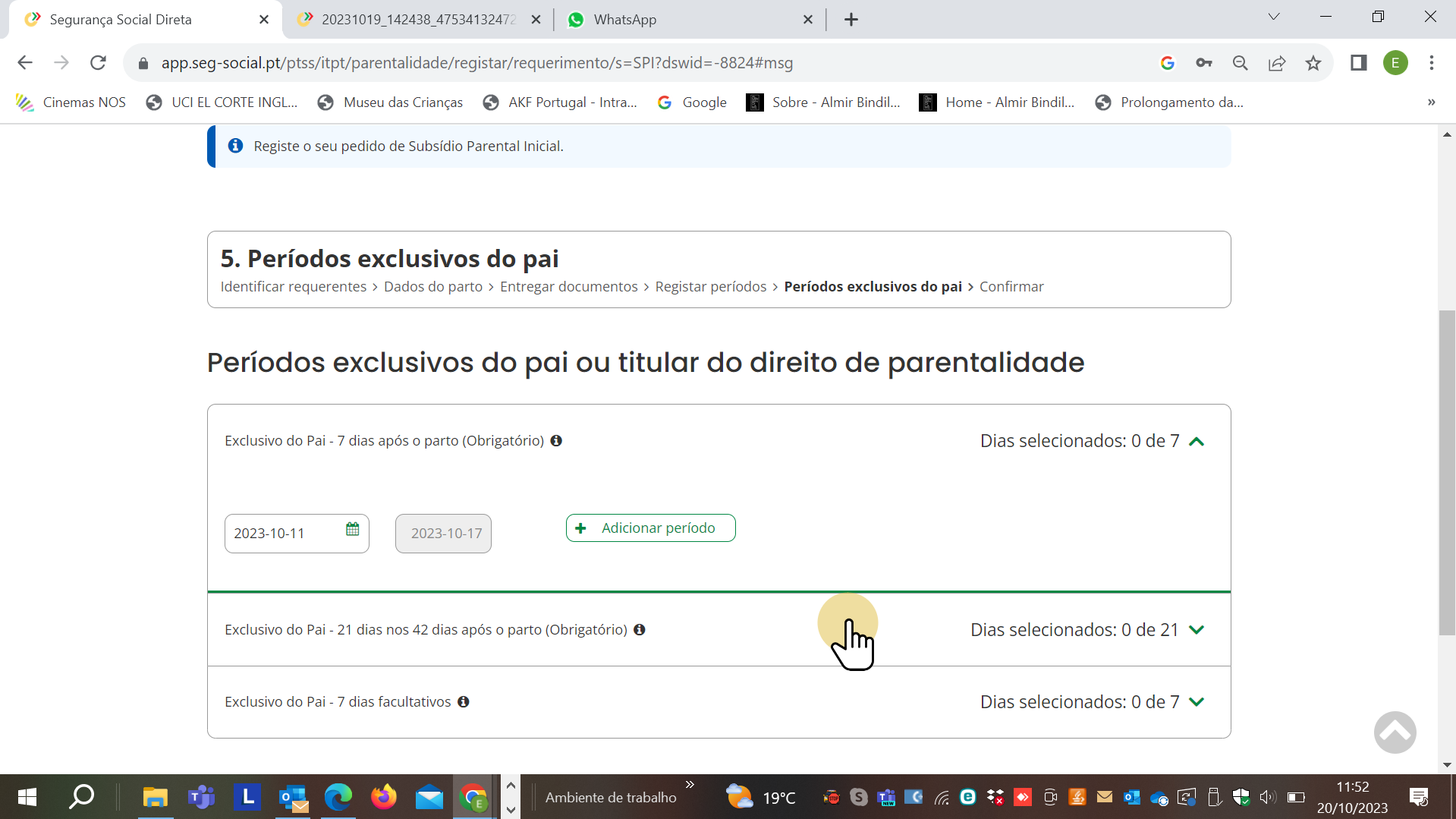Click the Adicionar período button
1456x819 pixels.
[650, 528]
